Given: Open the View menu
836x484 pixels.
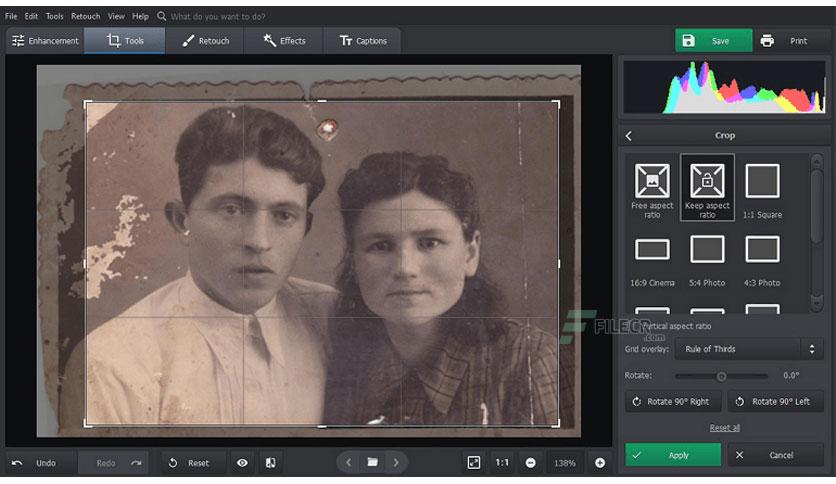Looking at the screenshot, I should (116, 17).
